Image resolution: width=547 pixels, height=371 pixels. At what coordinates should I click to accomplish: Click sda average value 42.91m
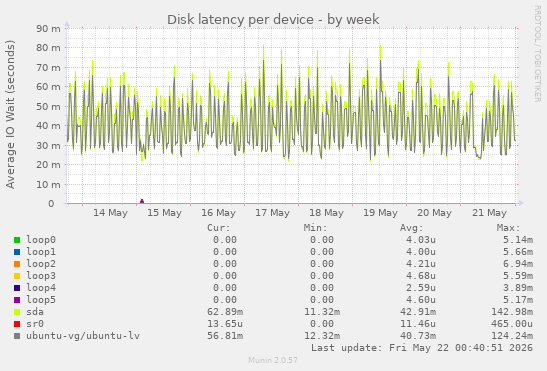(418, 312)
